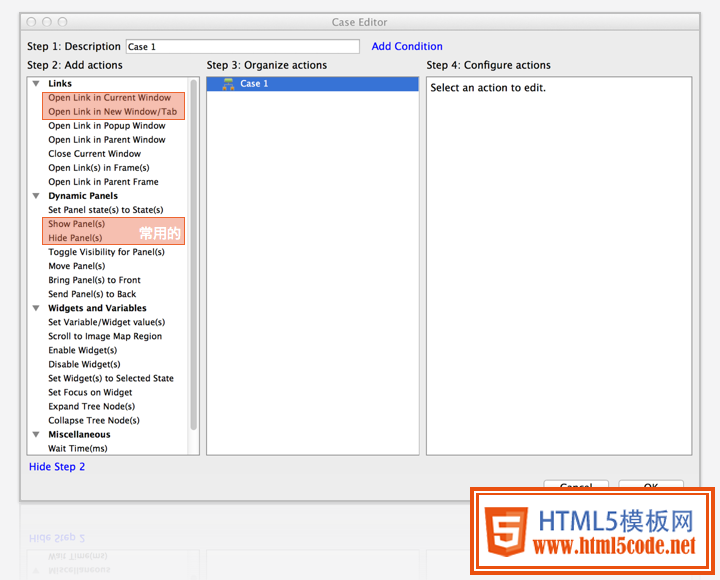The width and height of the screenshot is (720, 580).
Task: Add the Hide Panel(s) action
Action: 75,238
